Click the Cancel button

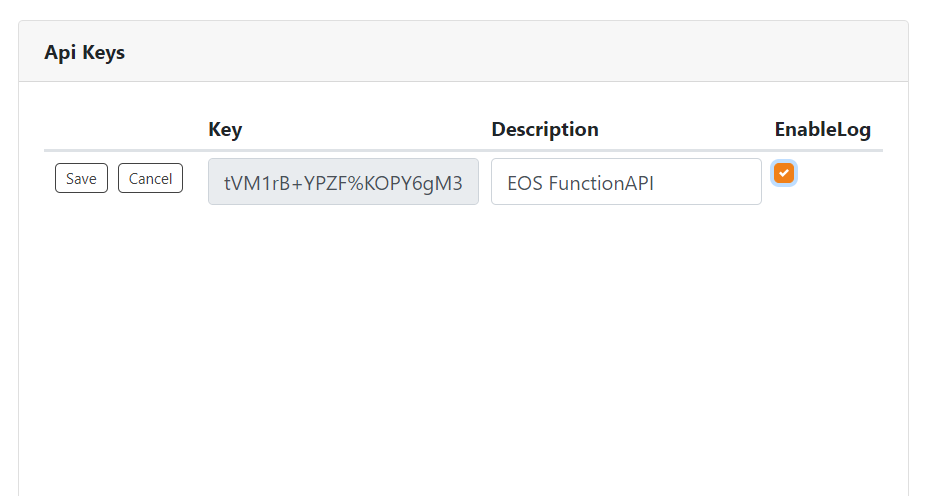pos(150,178)
